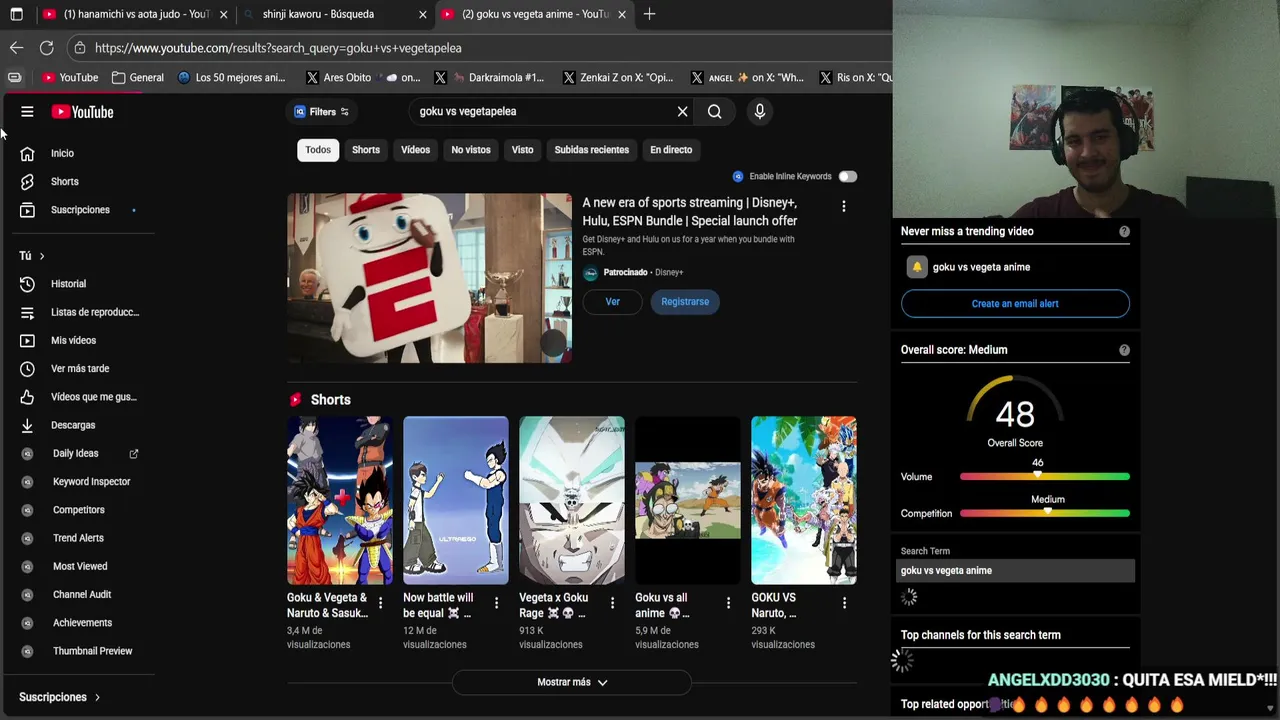1280x720 pixels.
Task: Click the Competition score bar
Action: (x=1045, y=514)
